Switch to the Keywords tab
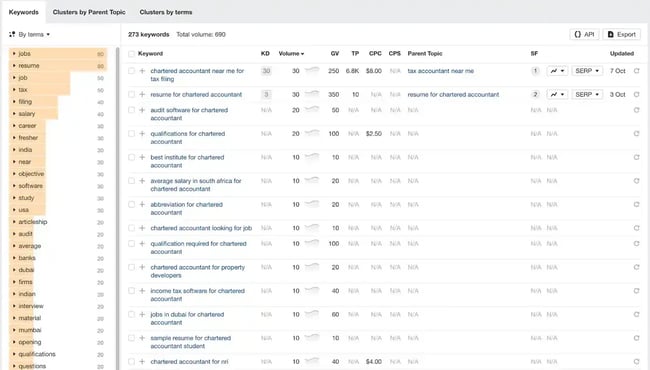The height and width of the screenshot is (370, 650). 24,12
